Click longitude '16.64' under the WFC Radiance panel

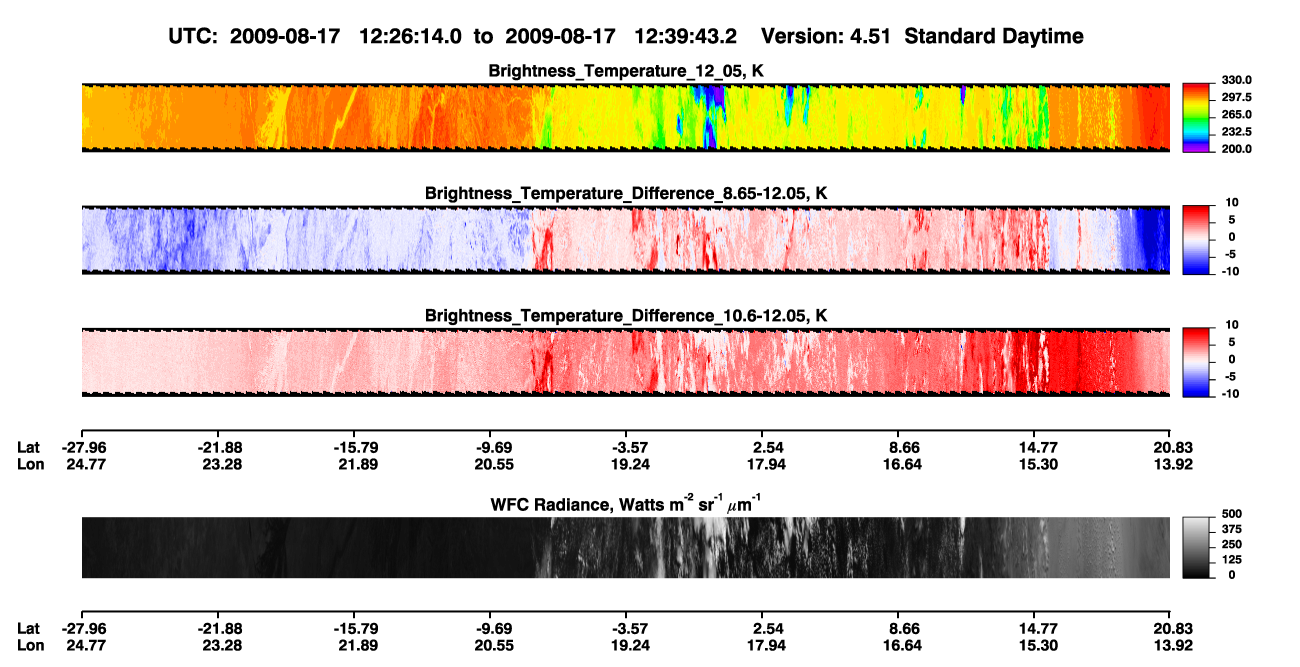tap(903, 644)
